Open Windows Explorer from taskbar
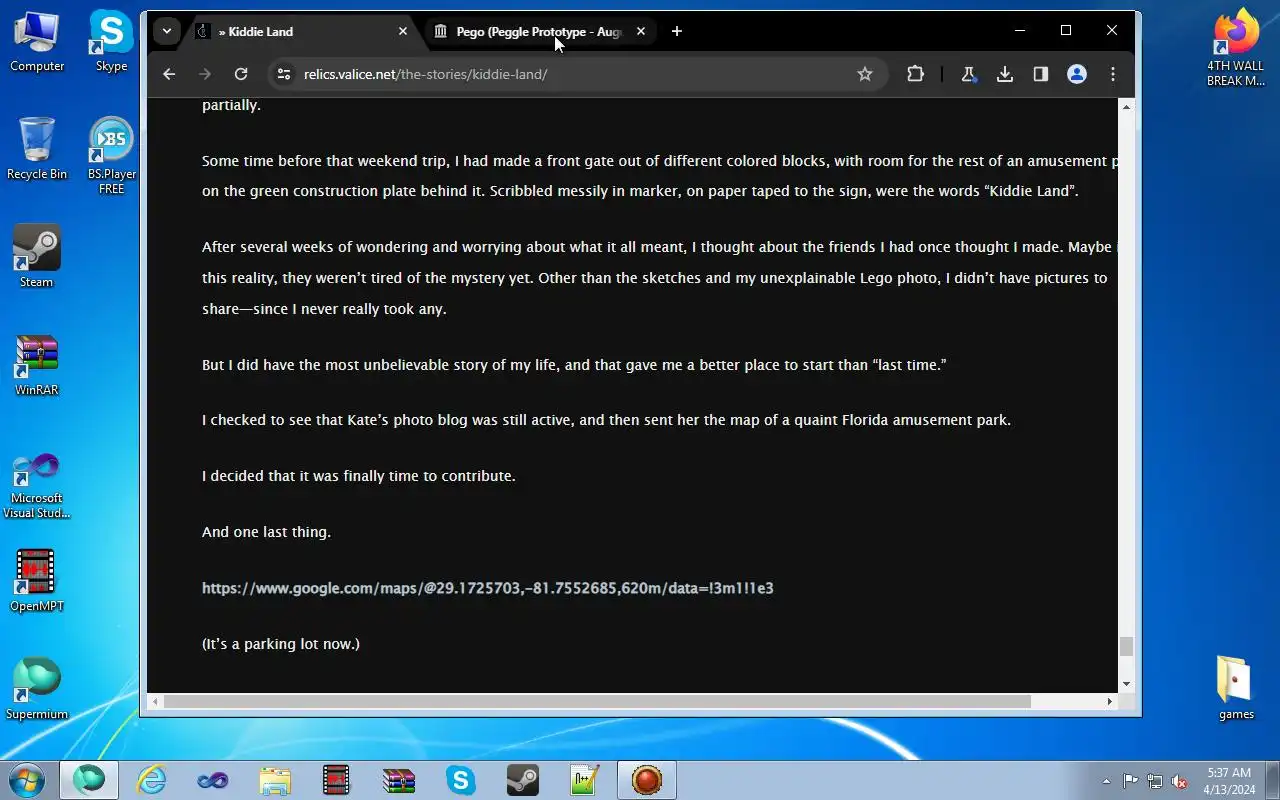The width and height of the screenshot is (1280, 800). 275,780
